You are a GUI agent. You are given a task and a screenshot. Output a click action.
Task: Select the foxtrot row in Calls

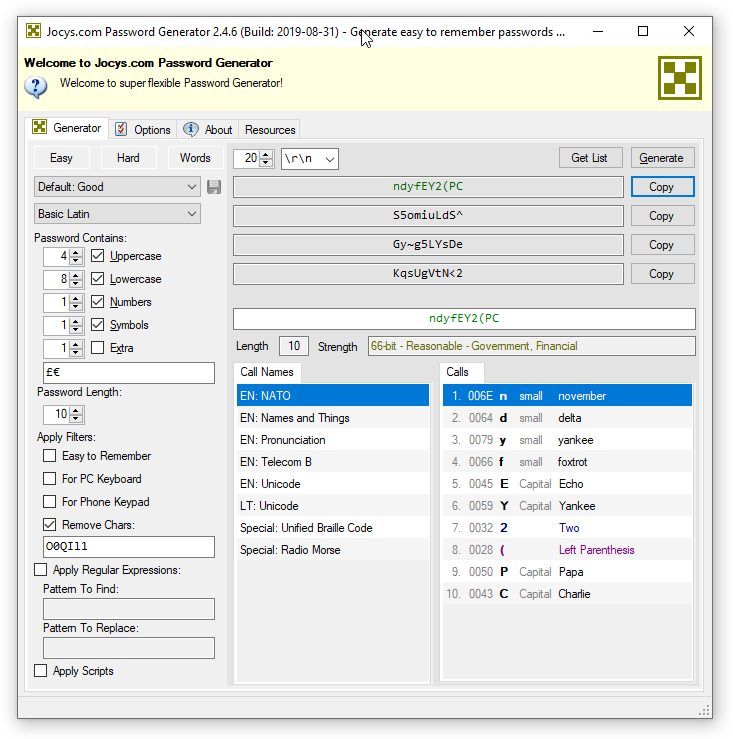point(567,462)
